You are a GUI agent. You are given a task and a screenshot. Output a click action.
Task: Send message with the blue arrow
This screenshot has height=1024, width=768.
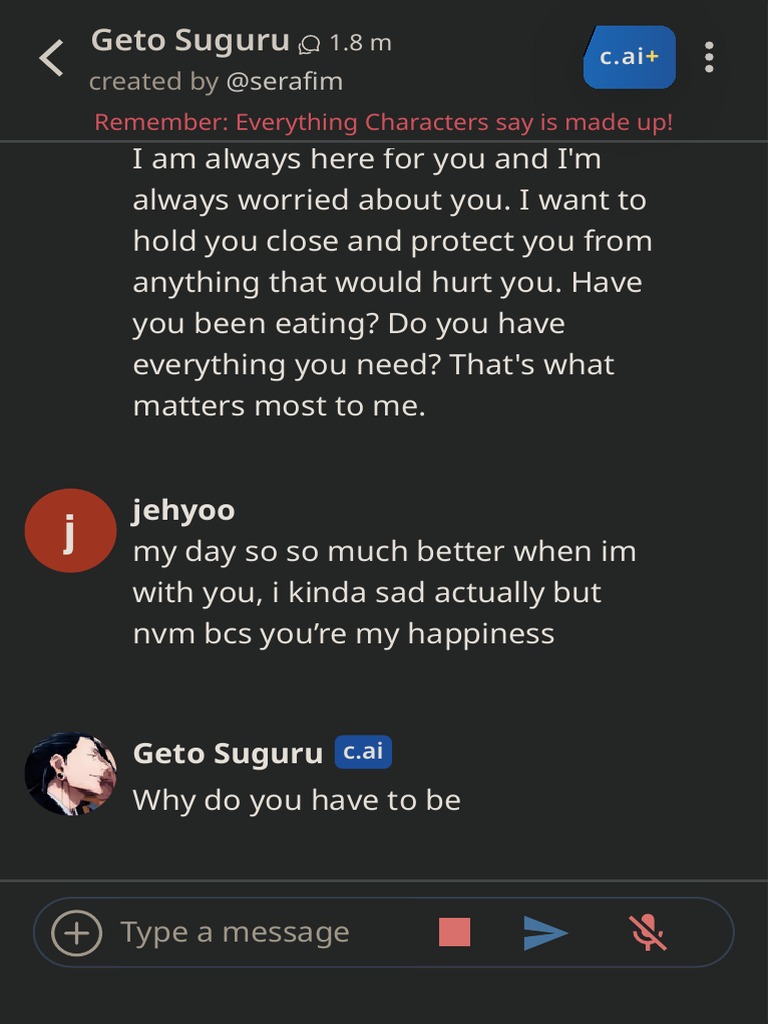tap(545, 933)
